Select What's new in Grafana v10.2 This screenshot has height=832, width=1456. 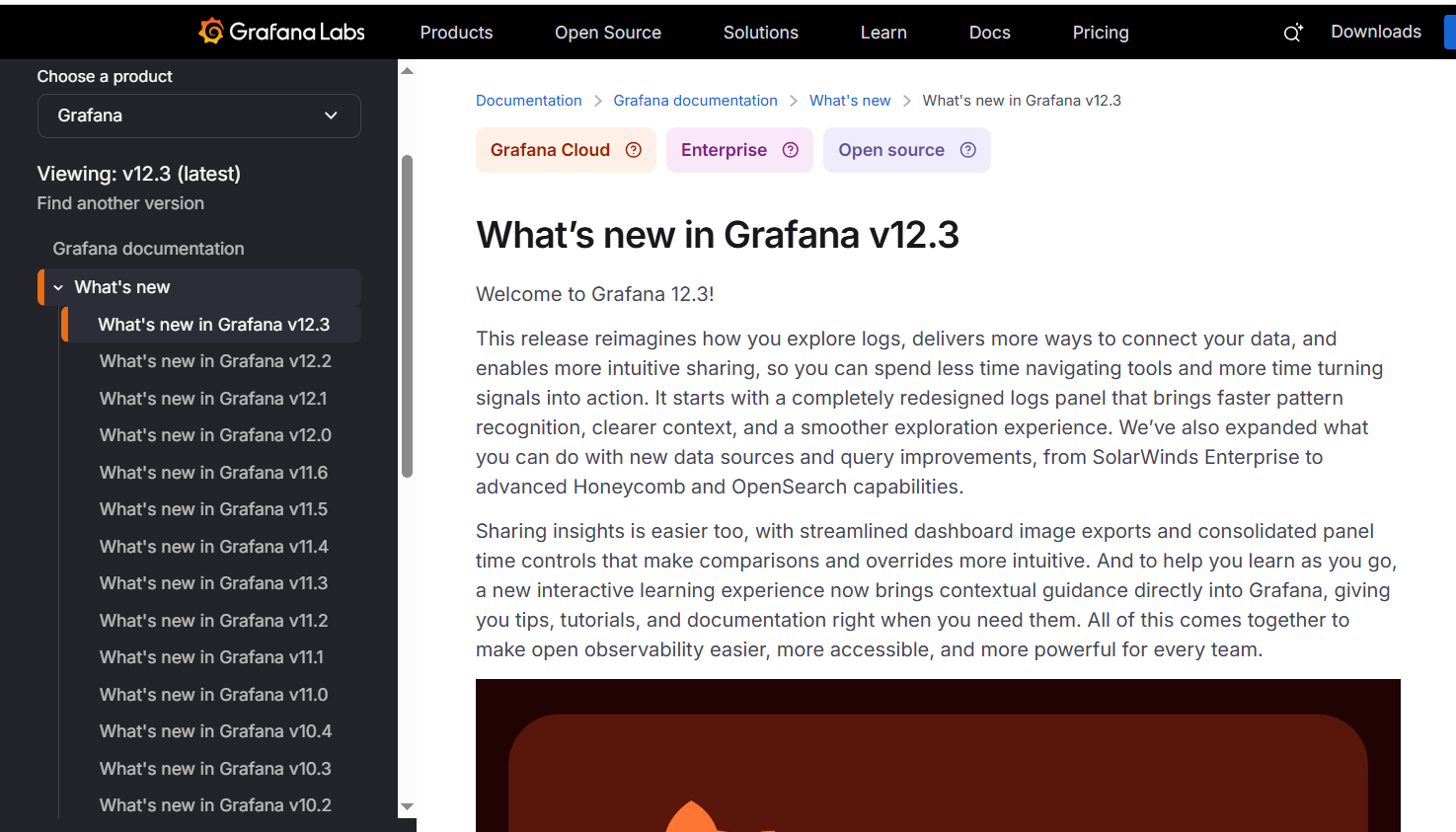[215, 805]
